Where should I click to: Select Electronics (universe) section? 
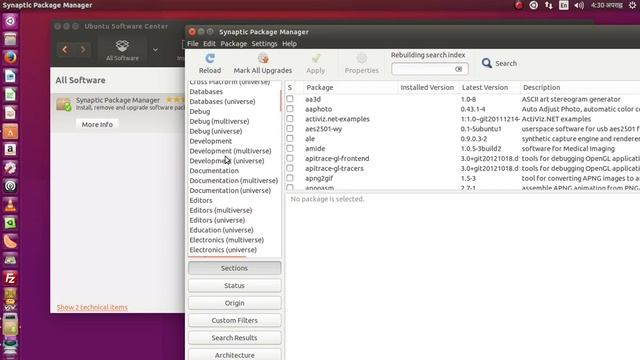pyautogui.click(x=223, y=250)
